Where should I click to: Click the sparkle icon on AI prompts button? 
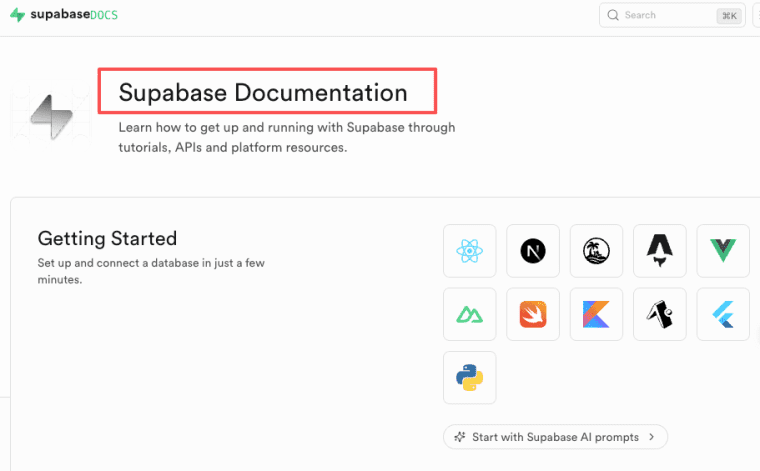(459, 437)
